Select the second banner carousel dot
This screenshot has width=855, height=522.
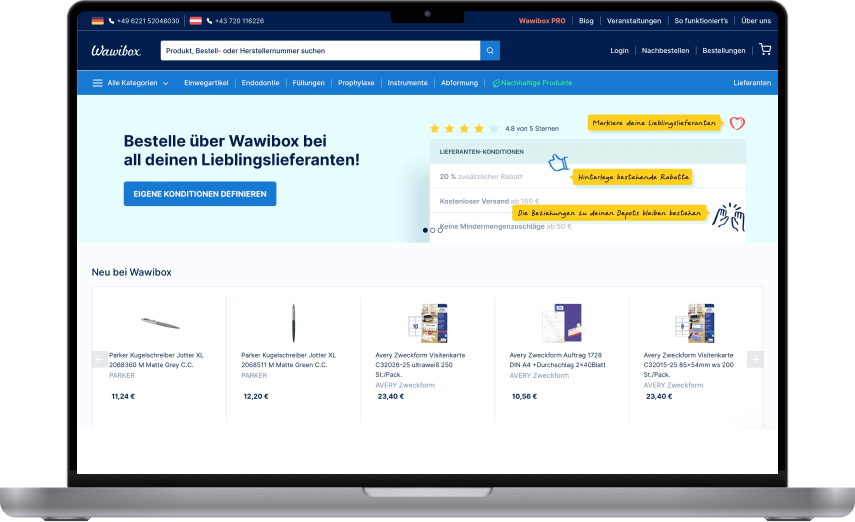click(432, 230)
